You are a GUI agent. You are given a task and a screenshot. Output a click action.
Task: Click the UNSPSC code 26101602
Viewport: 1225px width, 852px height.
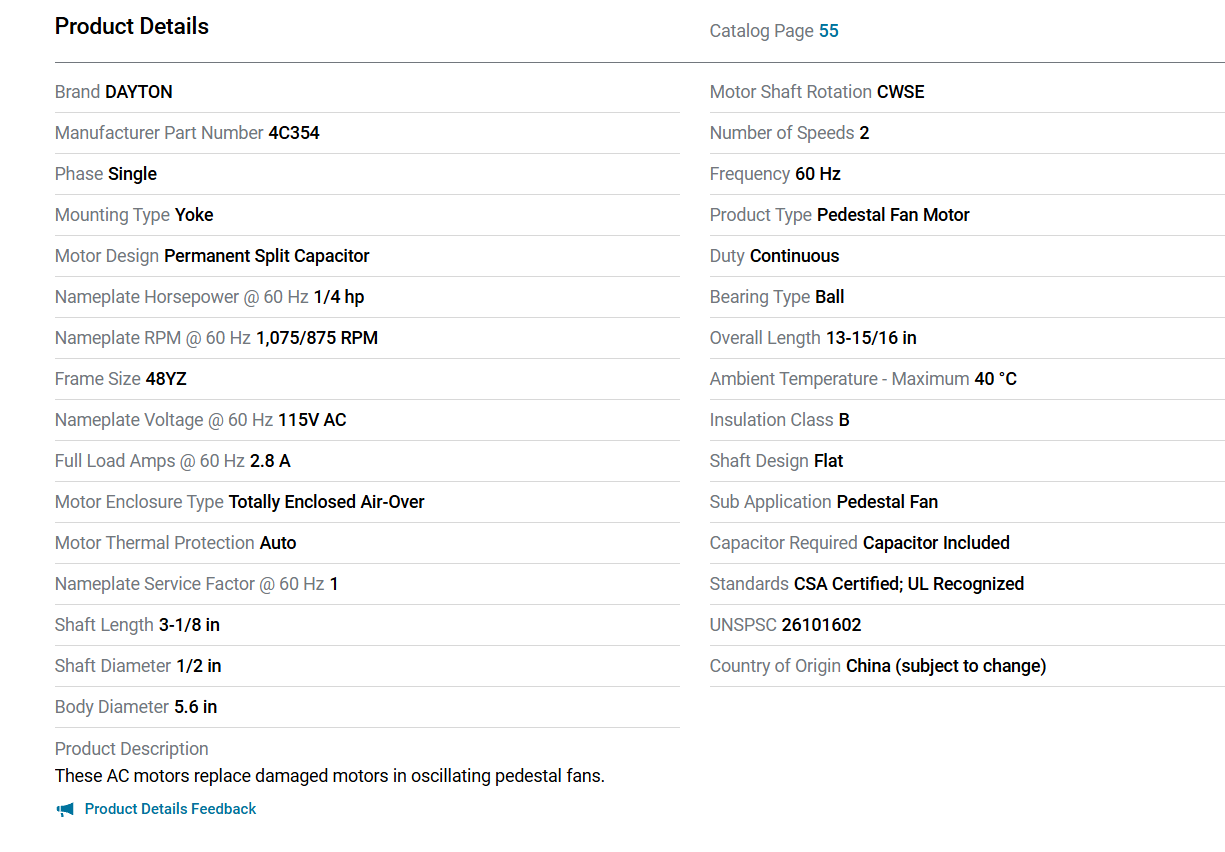pyautogui.click(x=821, y=625)
